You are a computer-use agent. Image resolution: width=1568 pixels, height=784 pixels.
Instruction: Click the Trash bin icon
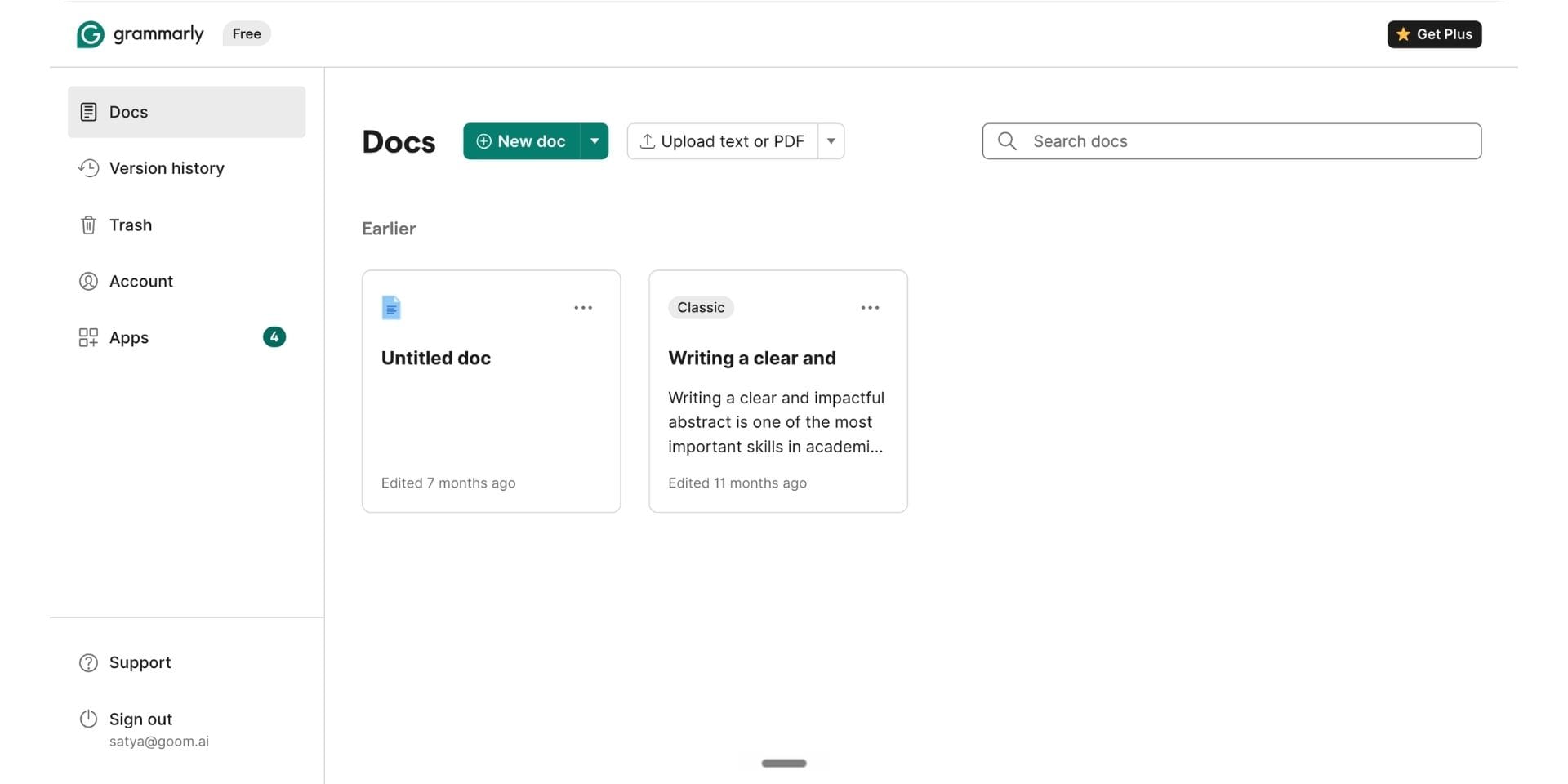click(88, 225)
